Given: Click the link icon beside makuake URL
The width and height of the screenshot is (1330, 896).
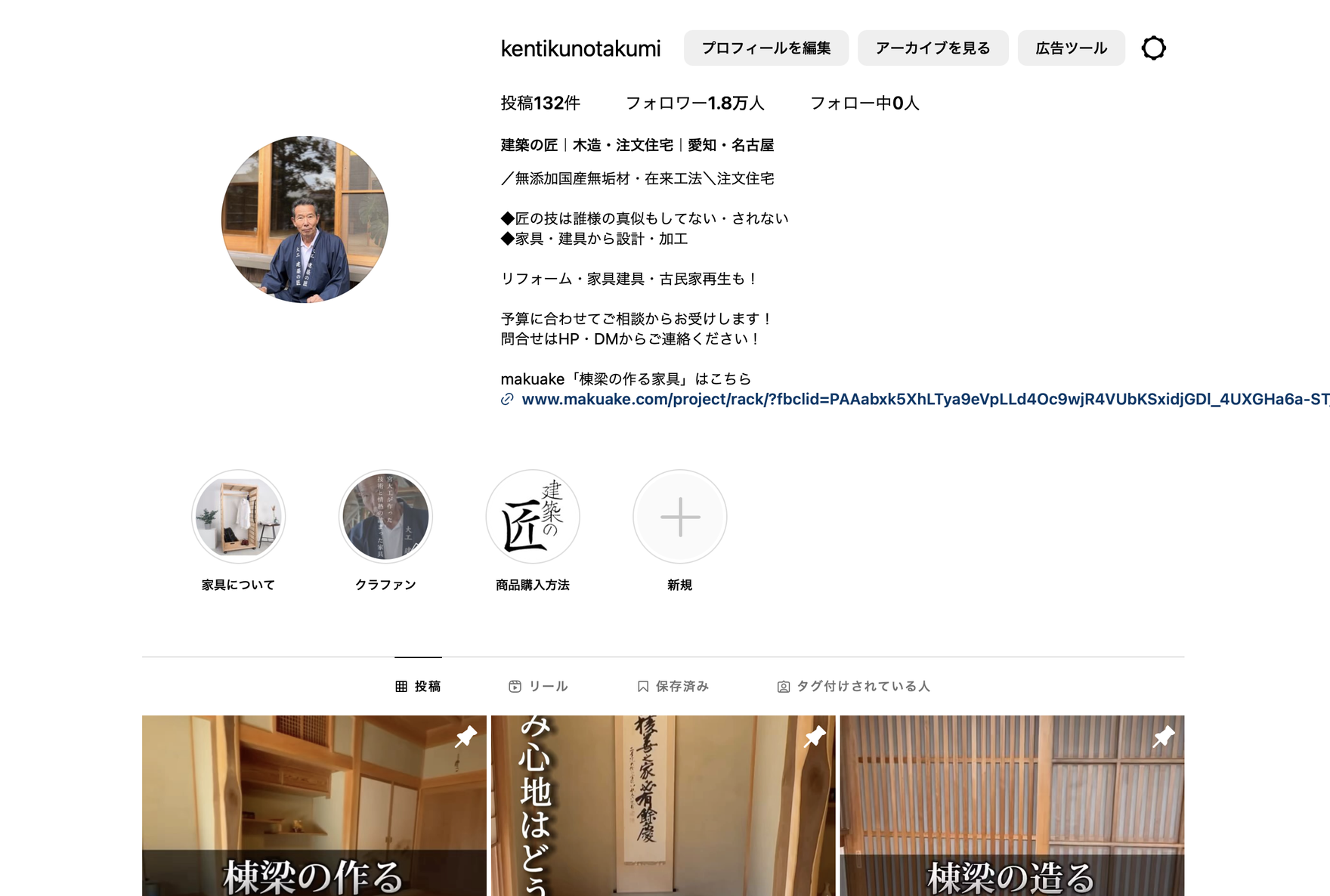Looking at the screenshot, I should [507, 400].
